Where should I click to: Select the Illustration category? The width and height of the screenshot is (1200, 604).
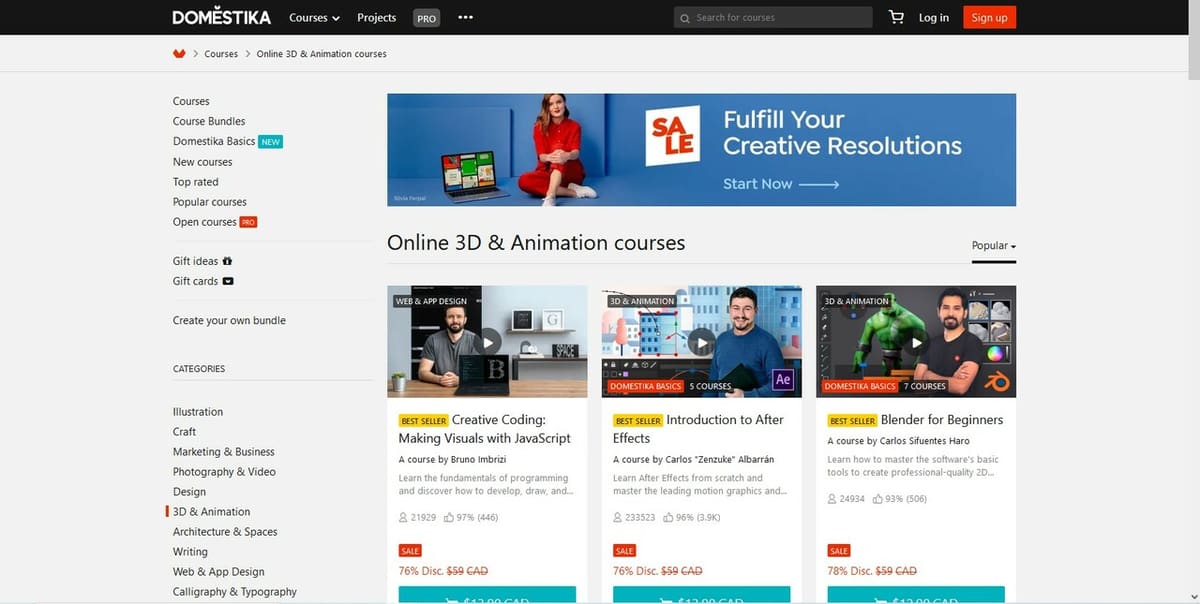(x=198, y=412)
